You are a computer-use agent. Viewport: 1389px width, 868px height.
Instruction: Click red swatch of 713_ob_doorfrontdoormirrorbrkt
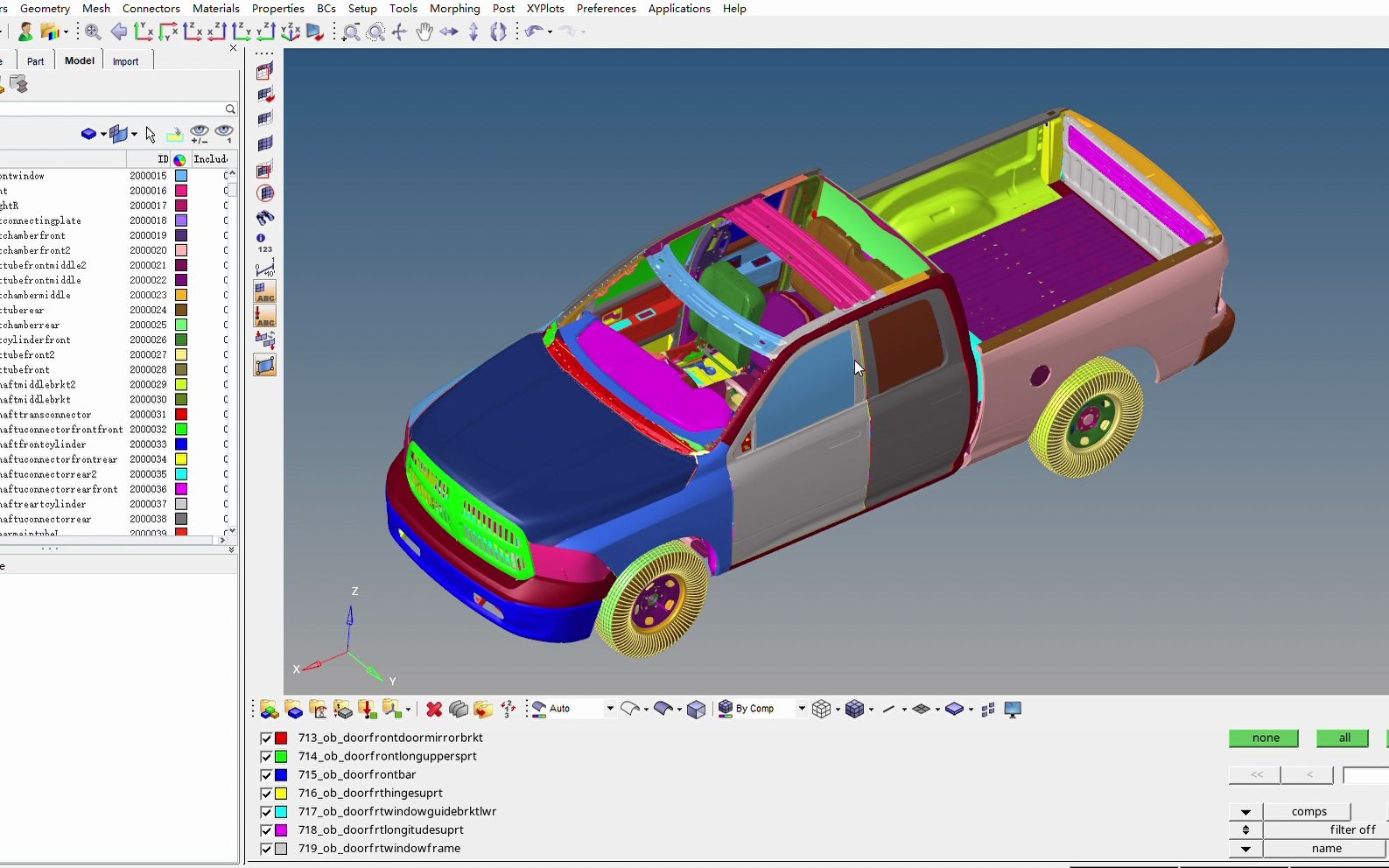[281, 738]
